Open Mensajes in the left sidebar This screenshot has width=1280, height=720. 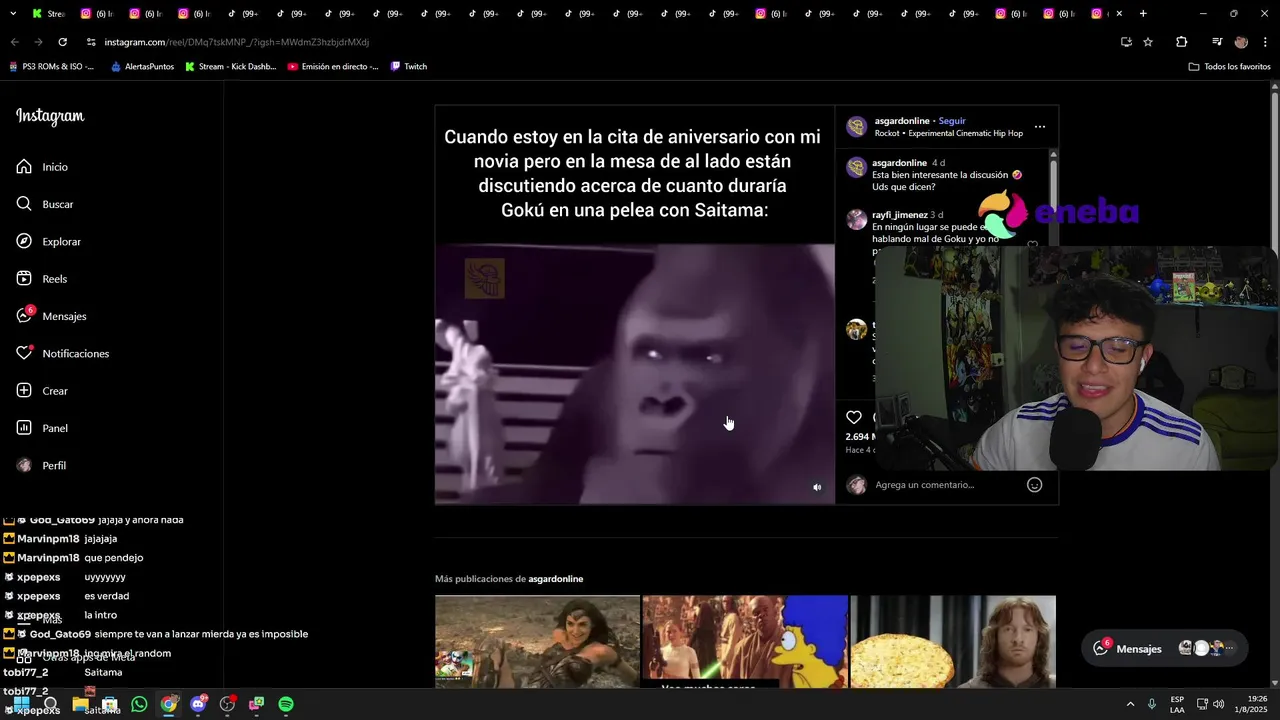tap(51, 316)
